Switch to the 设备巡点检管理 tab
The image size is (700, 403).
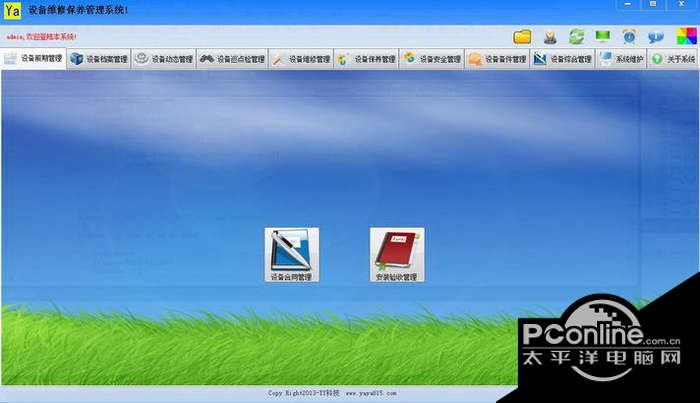(x=232, y=59)
